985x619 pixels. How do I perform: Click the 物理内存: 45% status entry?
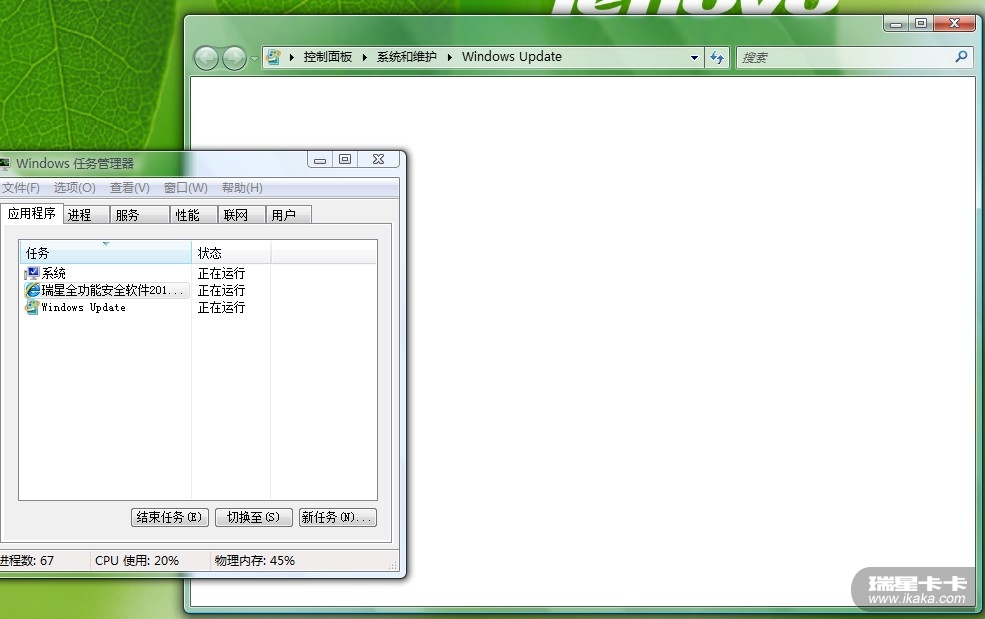[254, 561]
